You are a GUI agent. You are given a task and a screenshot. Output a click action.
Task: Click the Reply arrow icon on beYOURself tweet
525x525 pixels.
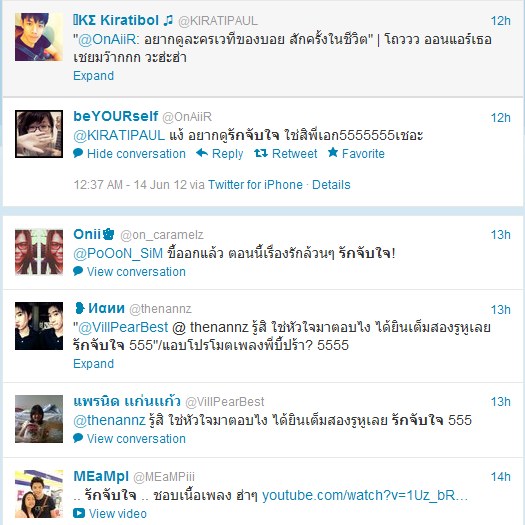(202, 153)
